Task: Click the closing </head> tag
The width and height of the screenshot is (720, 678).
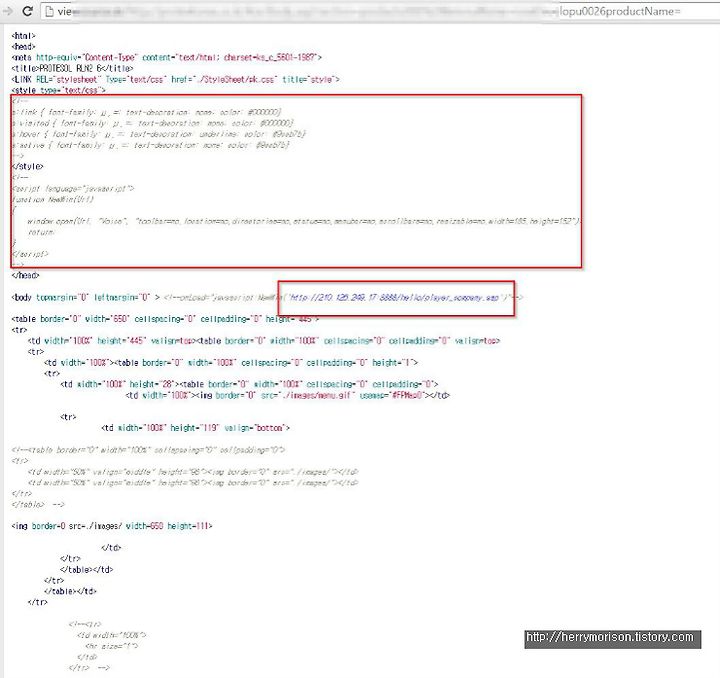Action: (25, 275)
